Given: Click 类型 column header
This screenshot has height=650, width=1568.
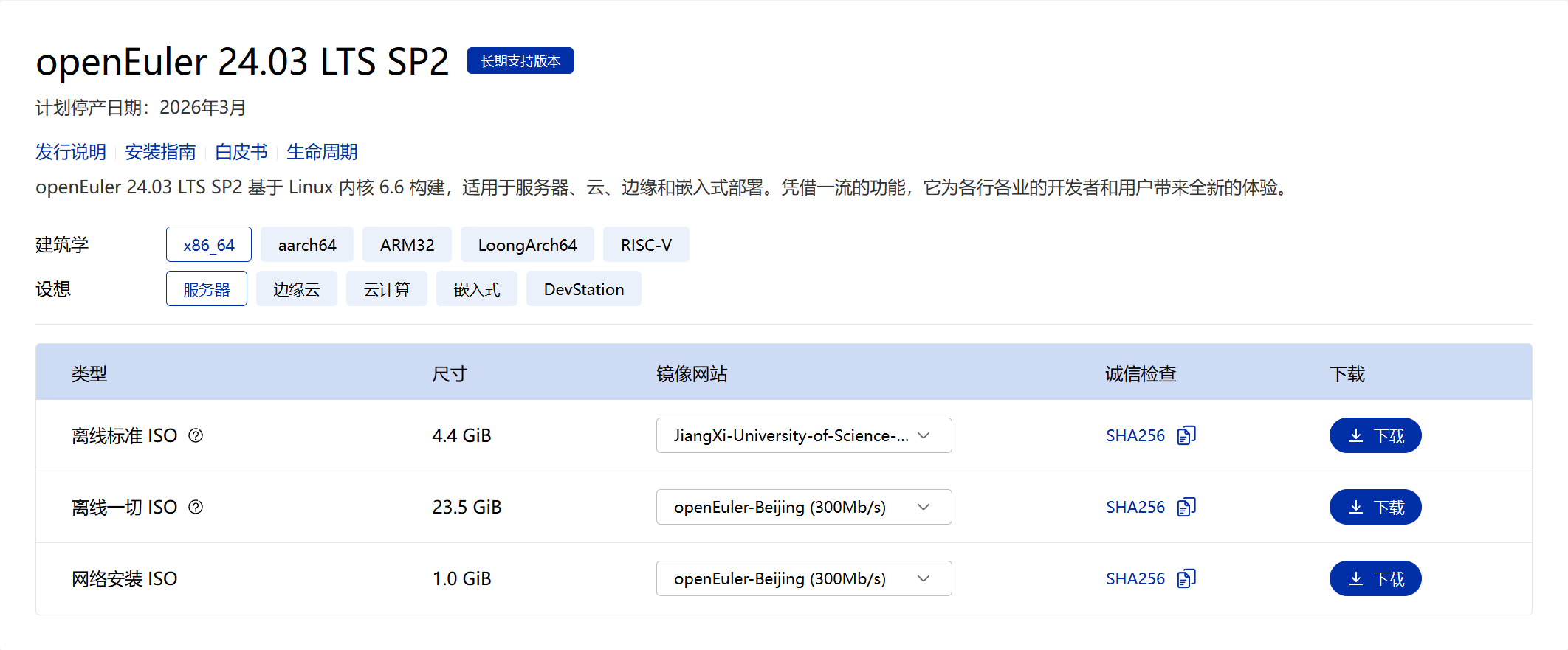Looking at the screenshot, I should [89, 374].
